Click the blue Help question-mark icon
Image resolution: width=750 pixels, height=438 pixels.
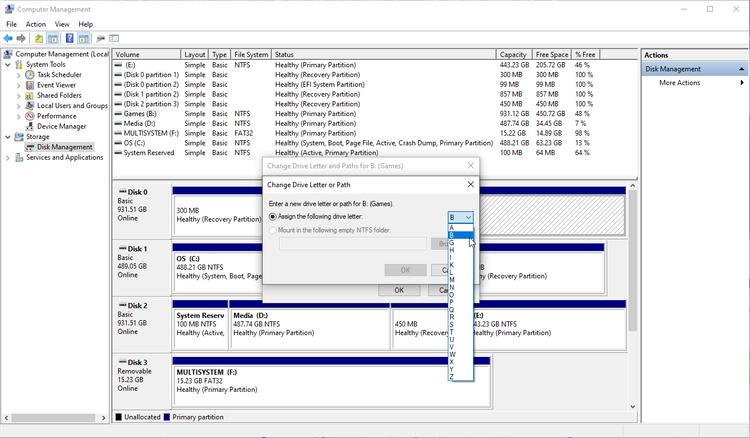pyautogui.click(x=70, y=38)
